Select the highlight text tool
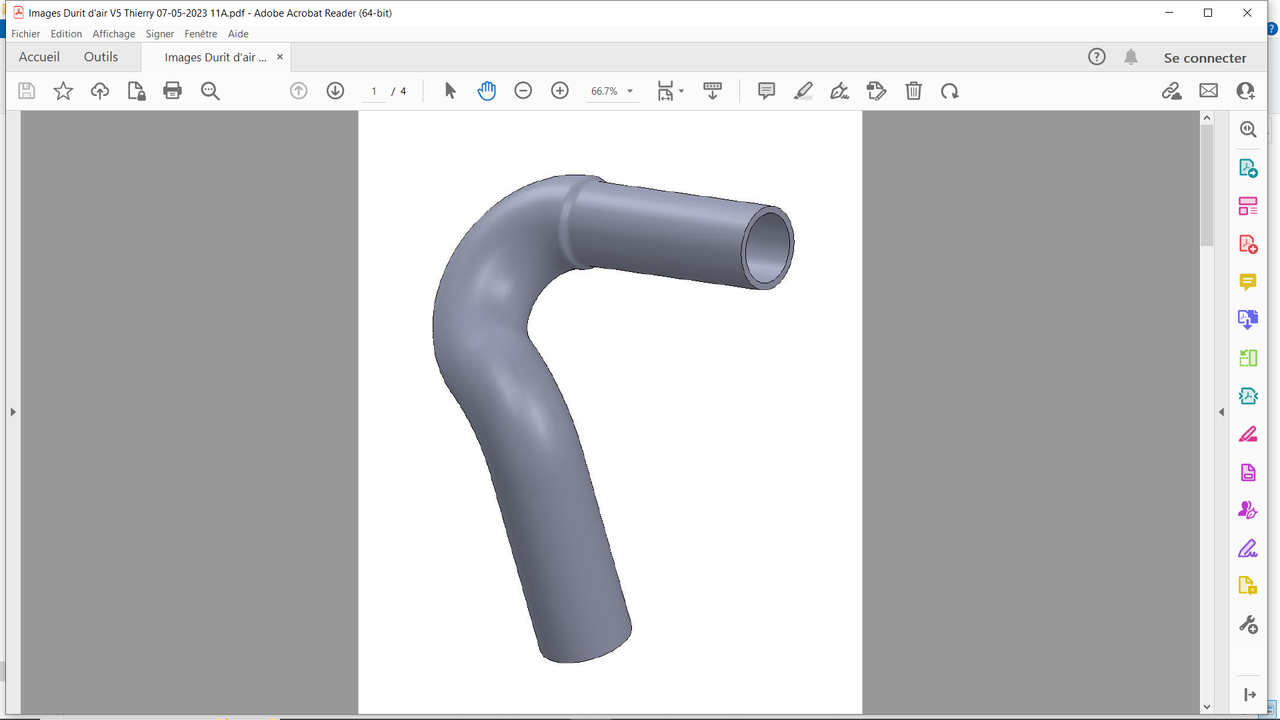This screenshot has width=1280, height=720. tap(803, 91)
